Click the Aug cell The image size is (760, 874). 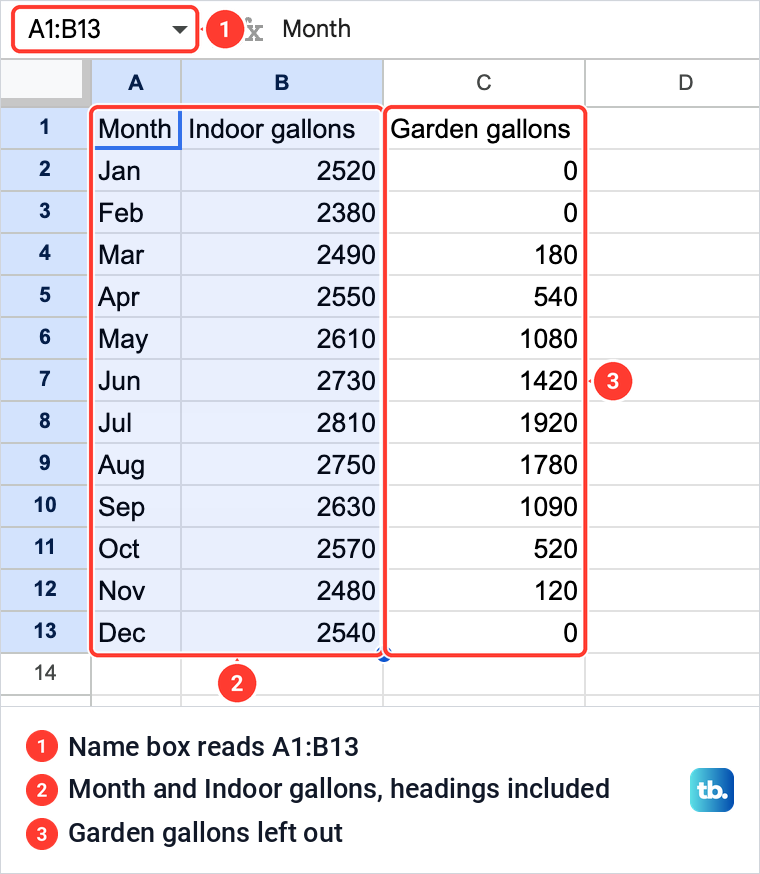[x=137, y=464]
